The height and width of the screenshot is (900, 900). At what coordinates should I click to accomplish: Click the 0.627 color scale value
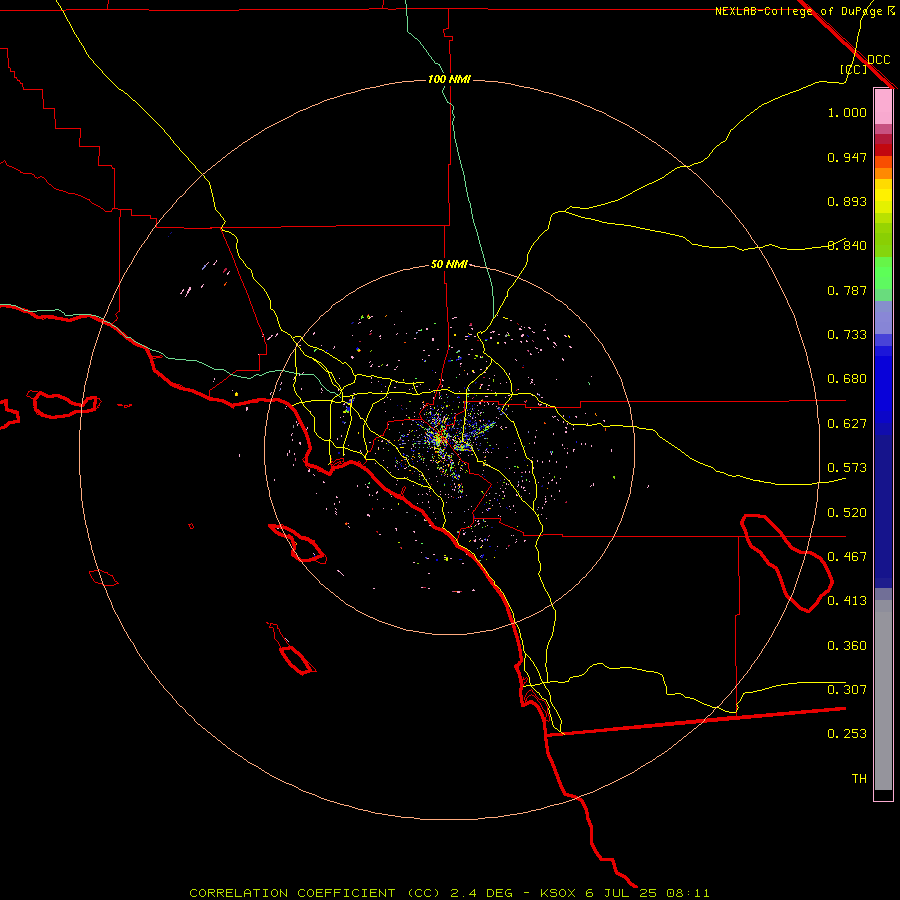tap(847, 424)
